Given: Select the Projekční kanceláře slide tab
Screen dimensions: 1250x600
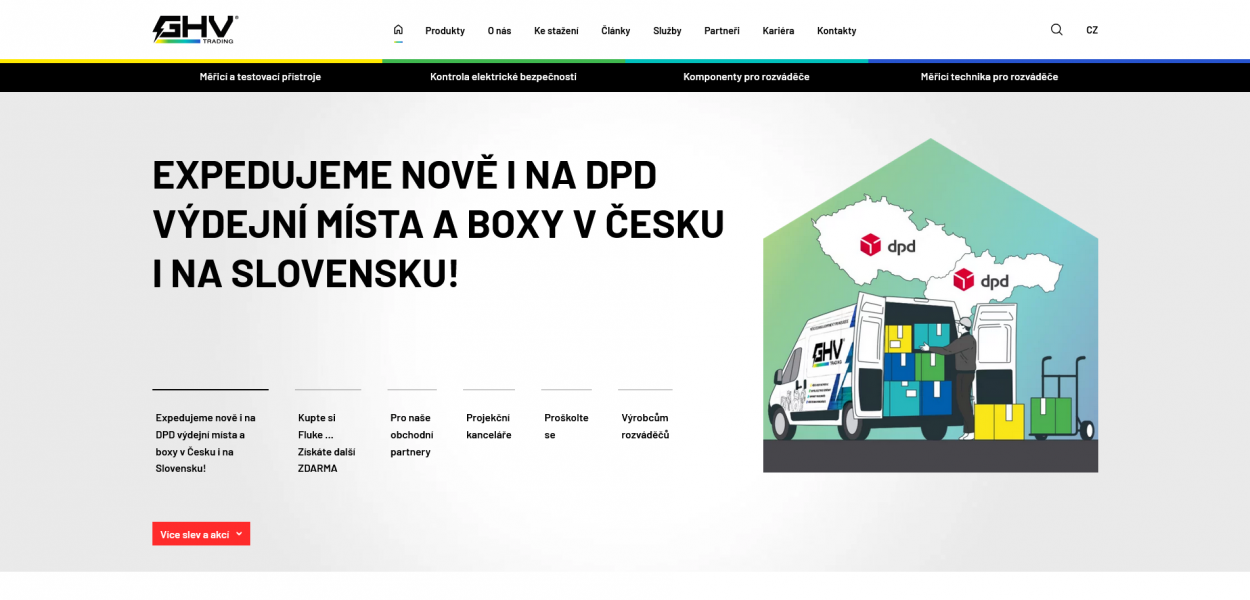Looking at the screenshot, I should (489, 416).
